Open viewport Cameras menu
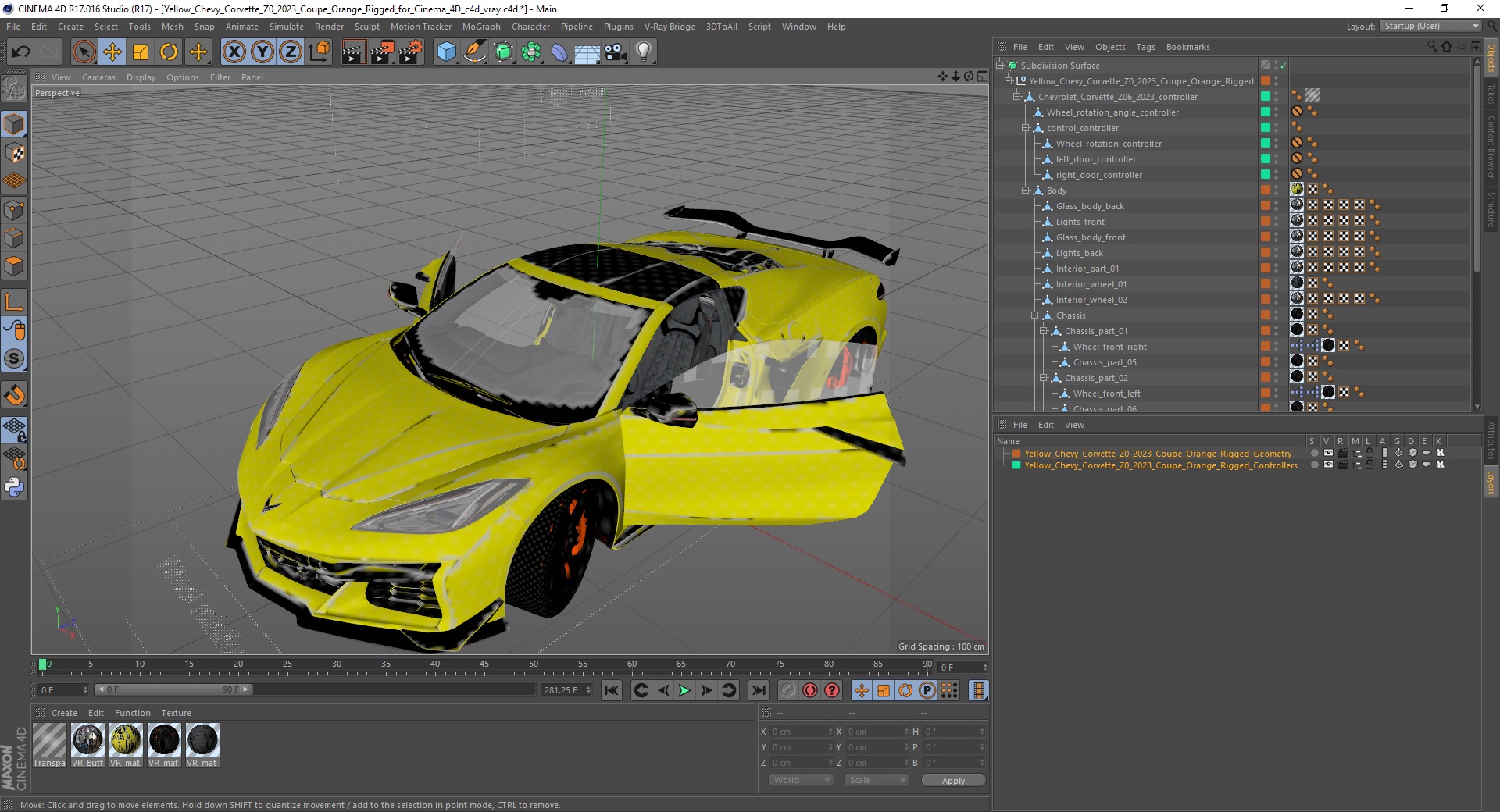Viewport: 1500px width, 812px height. (x=98, y=77)
